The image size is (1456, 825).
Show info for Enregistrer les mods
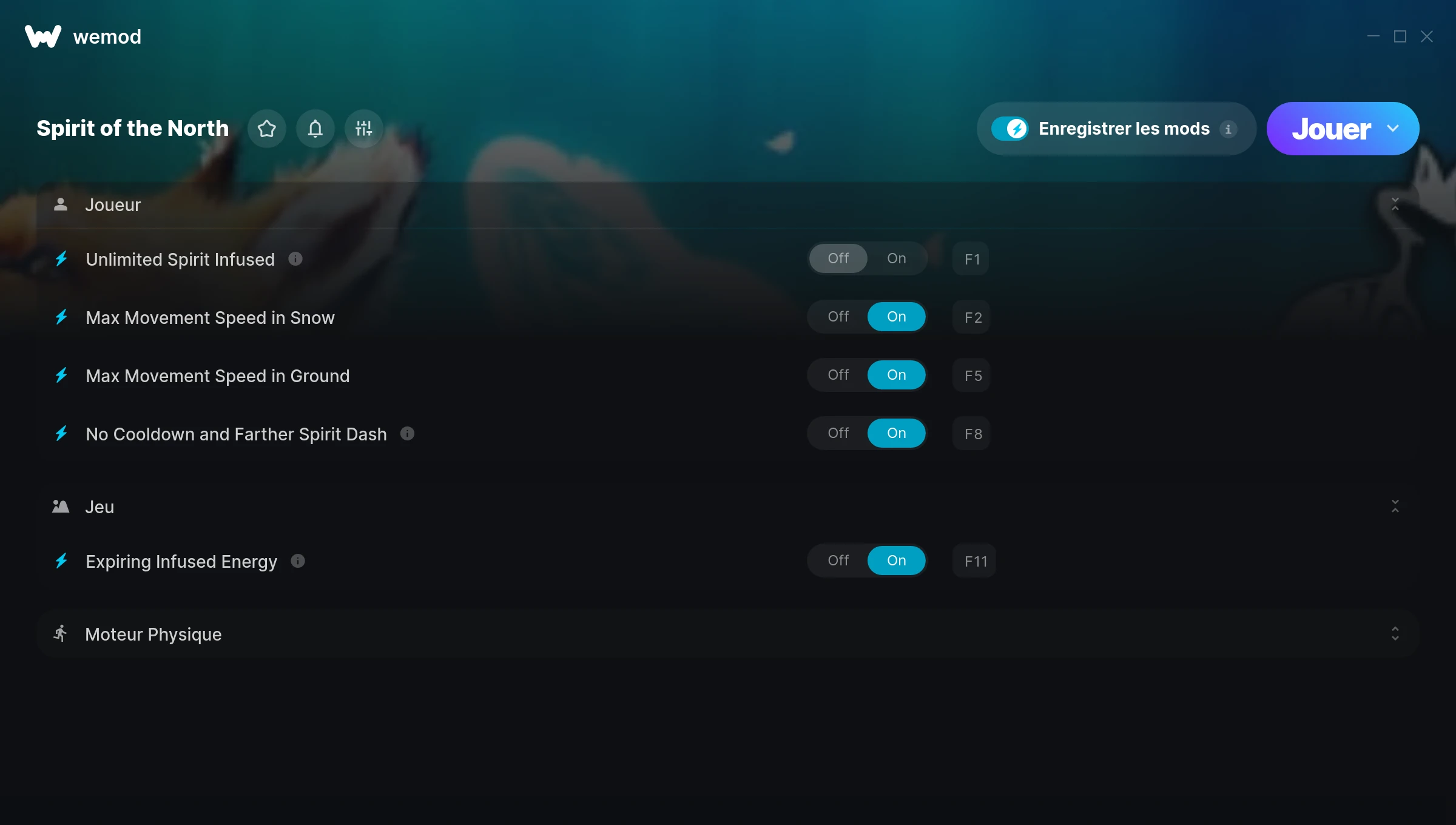click(x=1228, y=129)
